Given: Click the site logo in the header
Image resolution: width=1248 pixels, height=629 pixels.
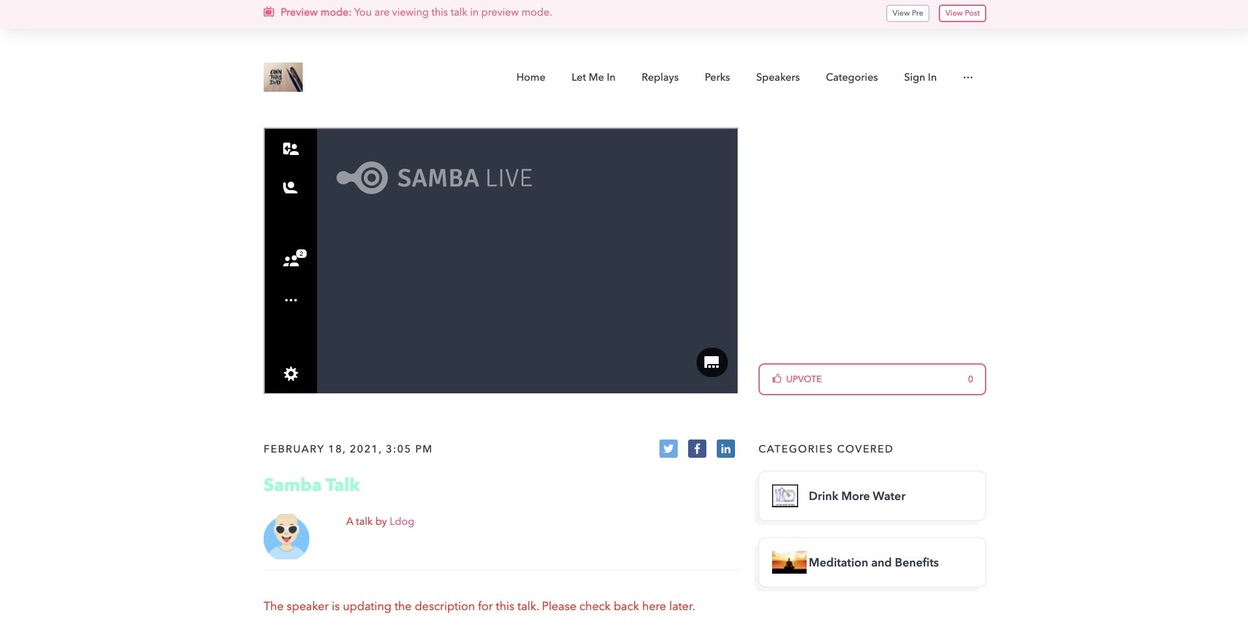Looking at the screenshot, I should coord(283,77).
